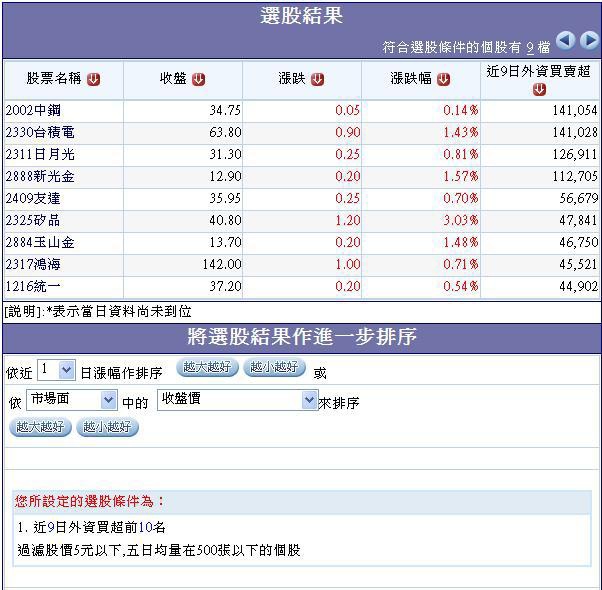Click foreign net buy 141,054
This screenshot has height=590, width=602.
(575, 111)
